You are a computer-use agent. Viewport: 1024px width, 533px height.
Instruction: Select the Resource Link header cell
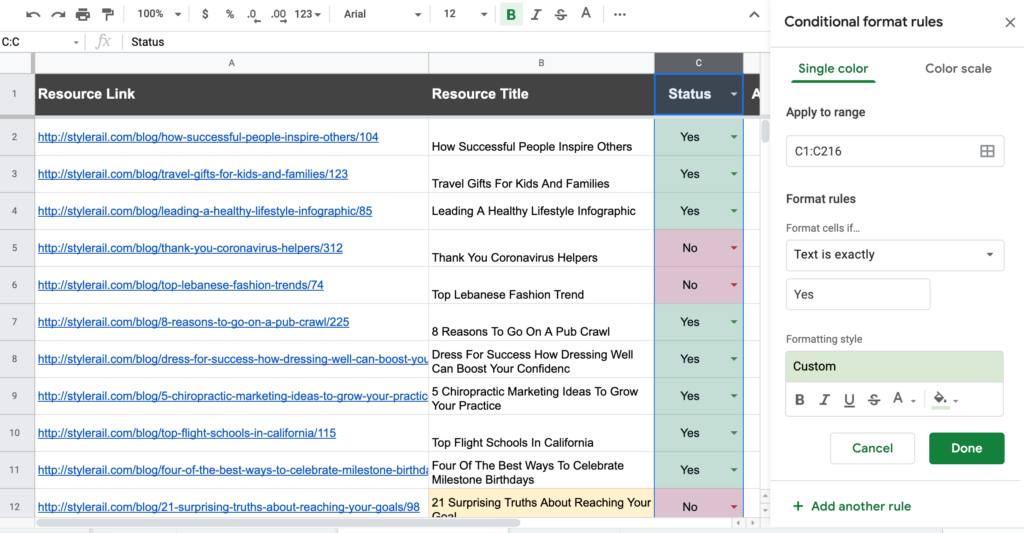click(x=231, y=94)
